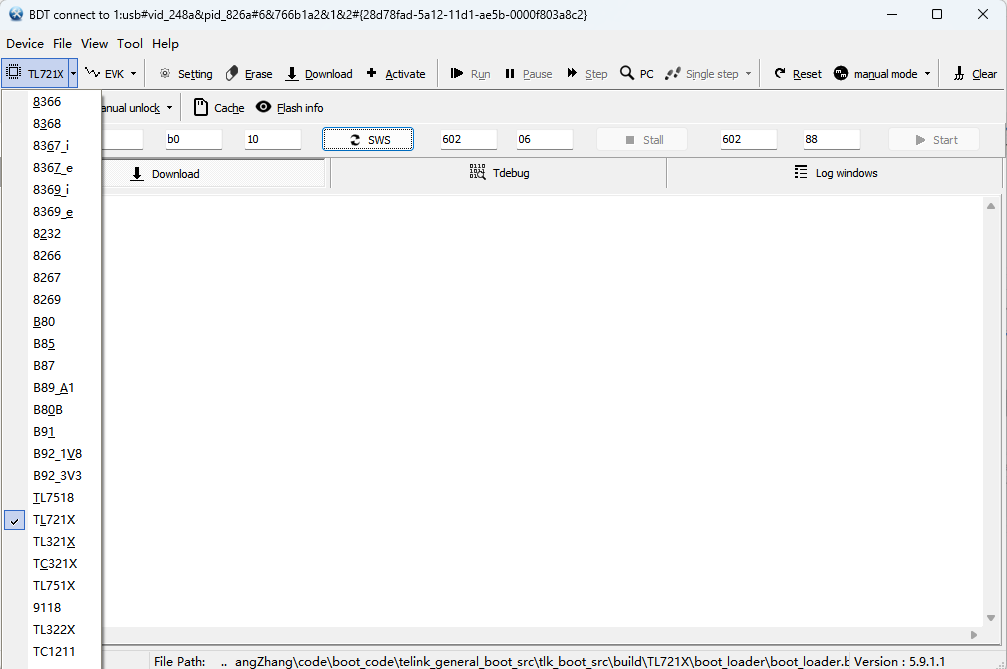Viewport: 1007px width, 669px height.
Task: Click the SWS button
Action: pos(368,139)
